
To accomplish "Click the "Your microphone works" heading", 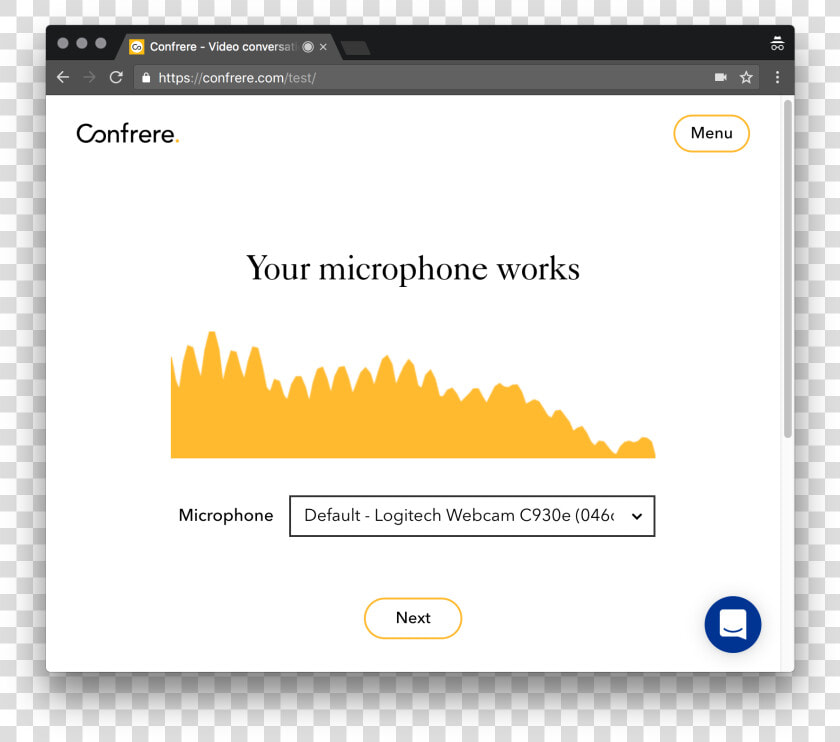I will click(413, 269).
